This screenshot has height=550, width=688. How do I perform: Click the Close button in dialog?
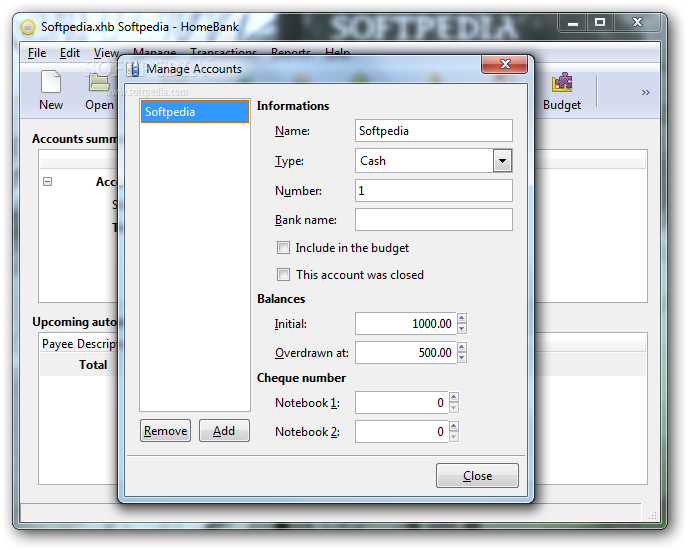point(477,475)
